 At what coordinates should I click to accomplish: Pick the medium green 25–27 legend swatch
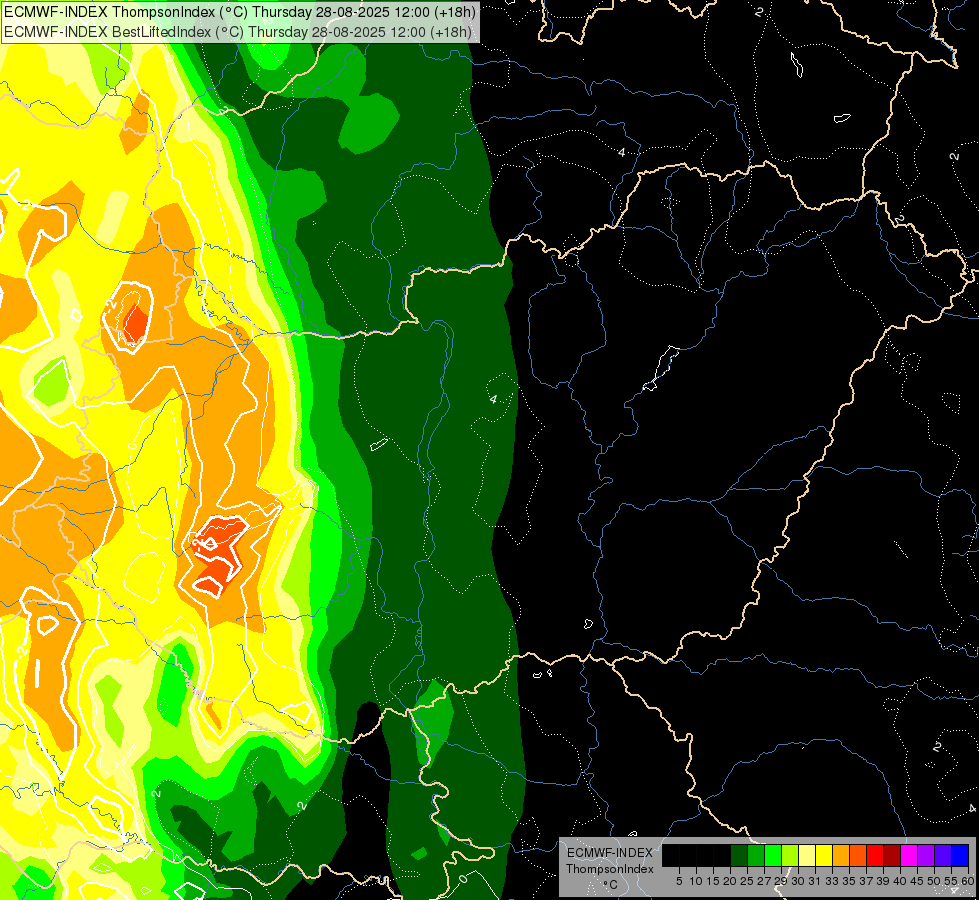tap(756, 855)
